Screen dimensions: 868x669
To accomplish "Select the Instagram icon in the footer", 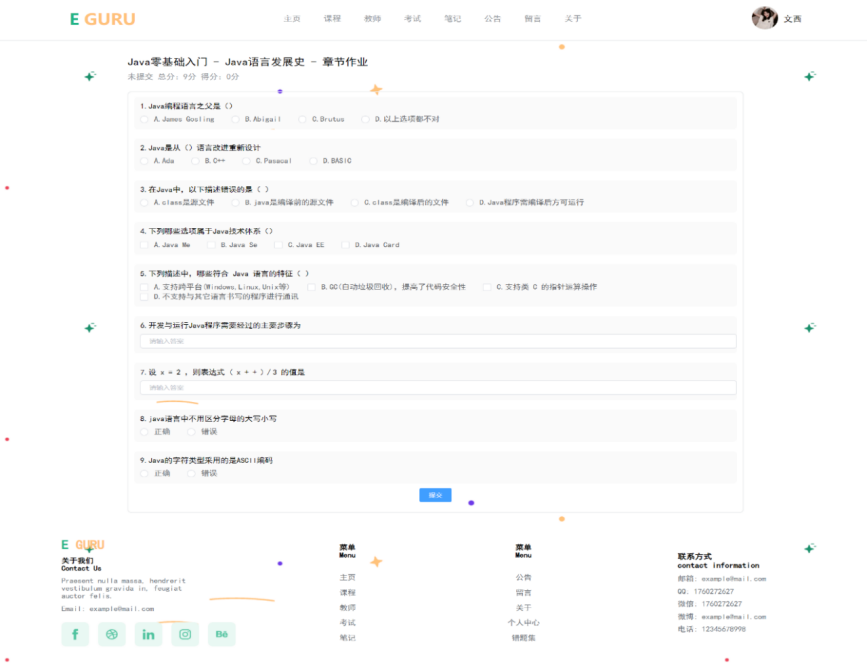I will pos(184,634).
